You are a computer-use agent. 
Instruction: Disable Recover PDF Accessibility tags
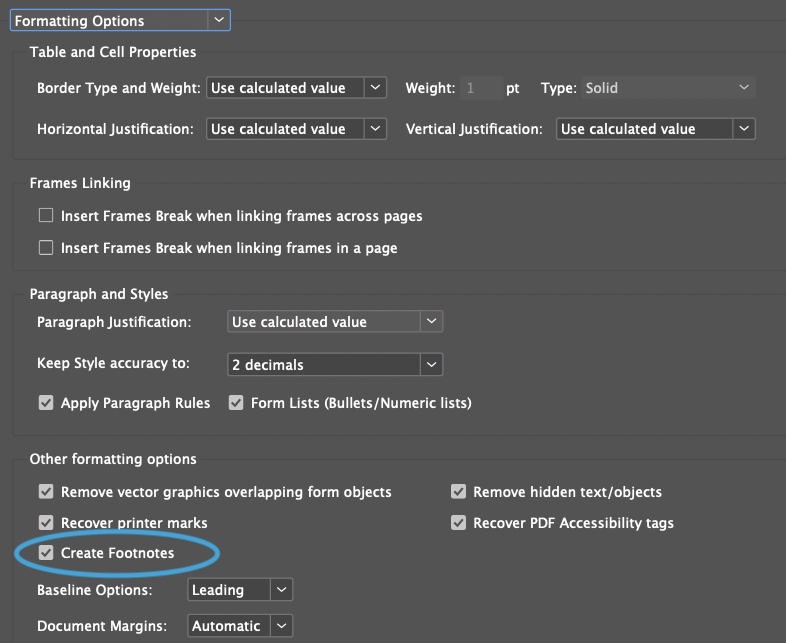click(x=458, y=523)
